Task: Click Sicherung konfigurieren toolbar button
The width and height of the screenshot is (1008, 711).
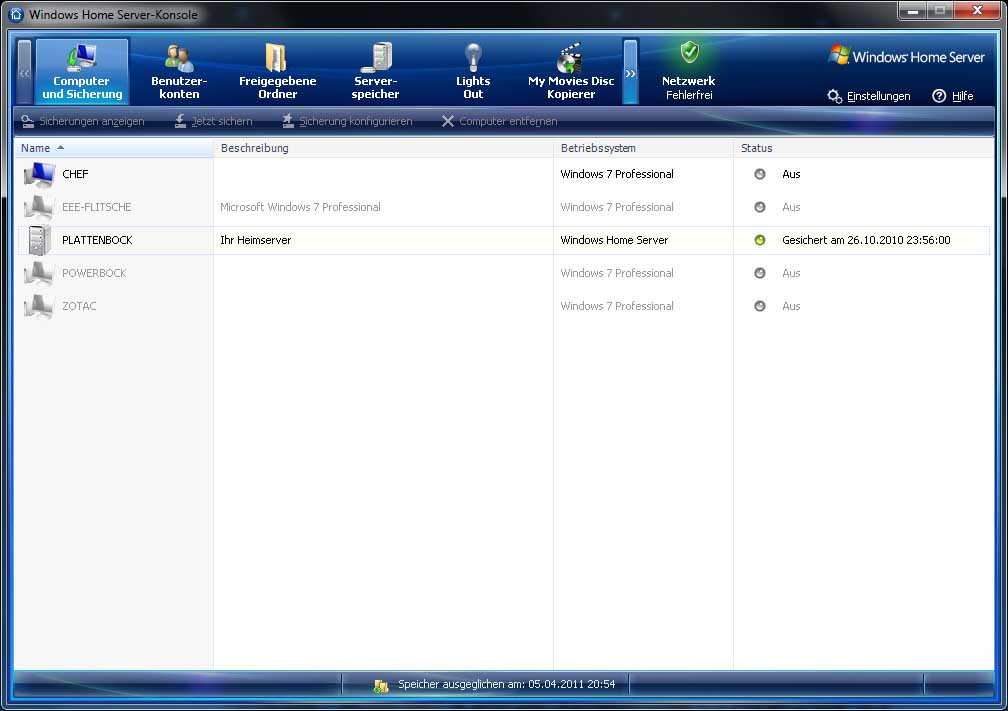Action: click(x=347, y=121)
